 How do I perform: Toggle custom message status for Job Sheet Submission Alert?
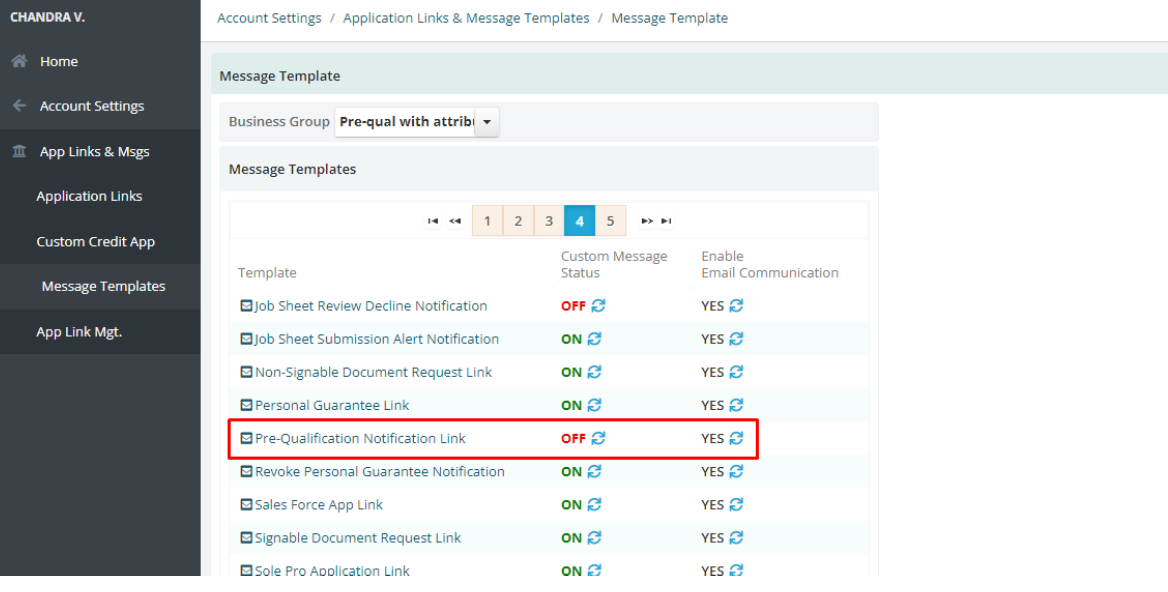tap(594, 339)
